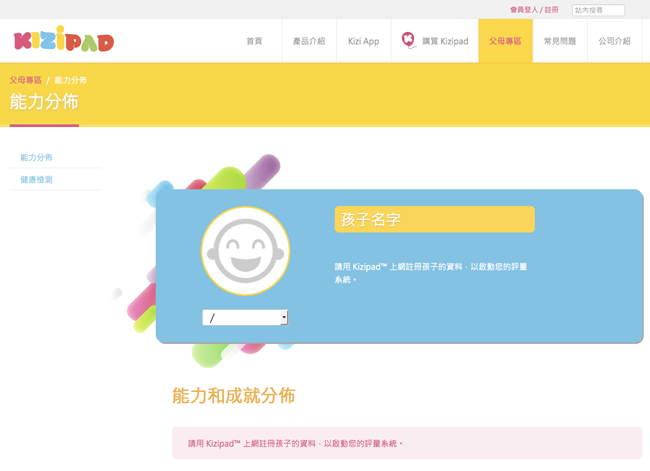Open the 產品介紹 menu item
The image size is (650, 471).
point(309,41)
